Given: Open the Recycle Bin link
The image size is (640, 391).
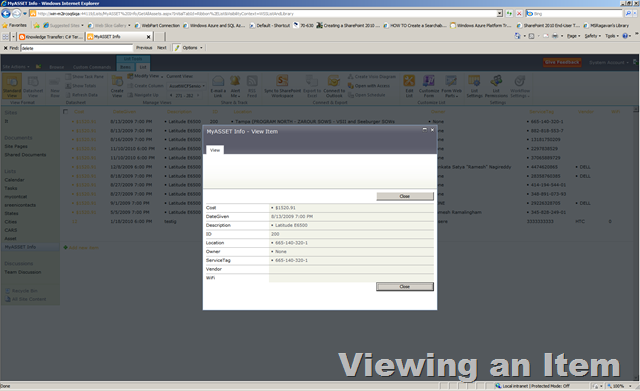Looking at the screenshot, I should point(24,291).
